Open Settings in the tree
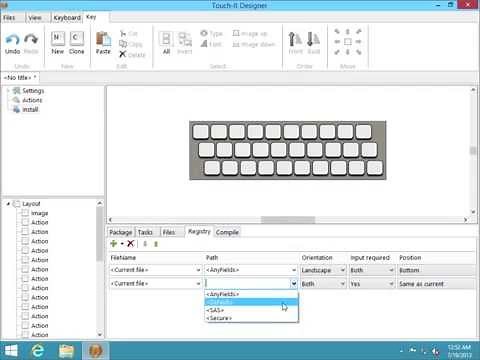480x360 pixels. (33, 91)
